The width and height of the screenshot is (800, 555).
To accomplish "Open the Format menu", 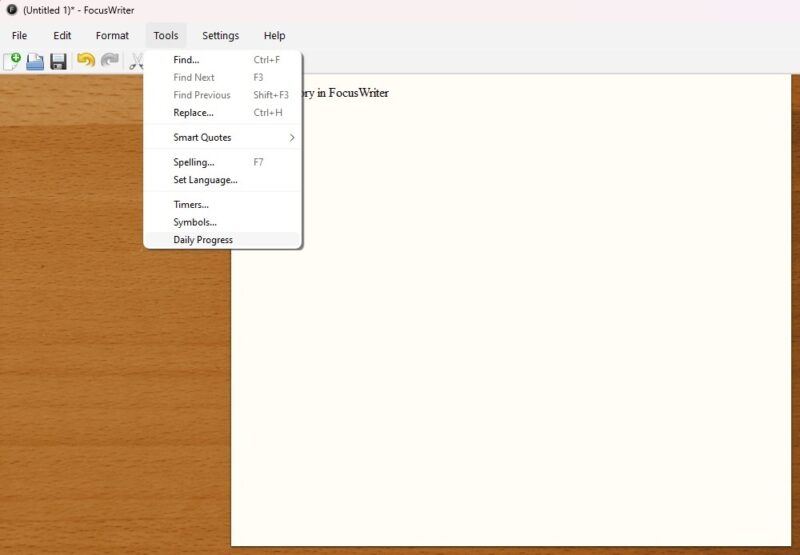I will pos(112,36).
